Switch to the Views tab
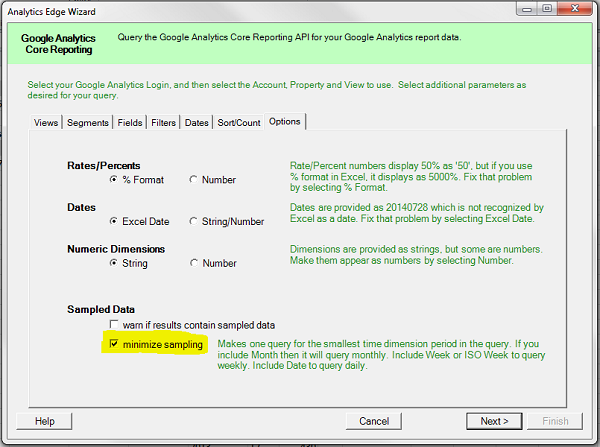The height and width of the screenshot is (447, 600). [x=46, y=122]
